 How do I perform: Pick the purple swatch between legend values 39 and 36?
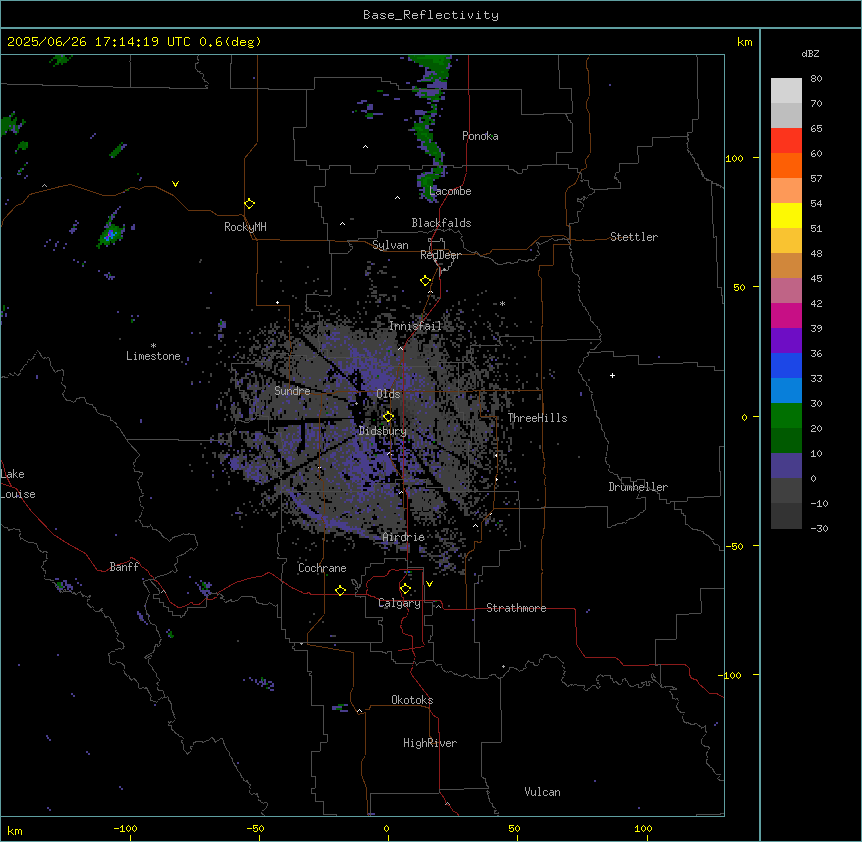786,341
